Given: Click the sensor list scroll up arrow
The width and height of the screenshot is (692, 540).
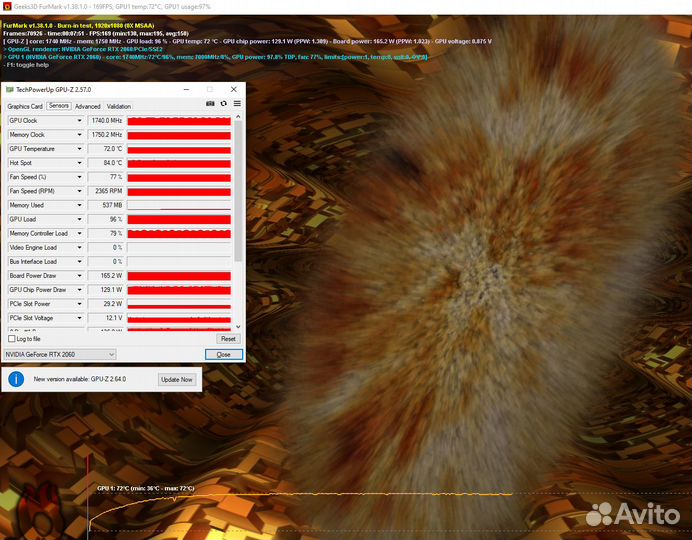Looking at the screenshot, I should click(238, 117).
